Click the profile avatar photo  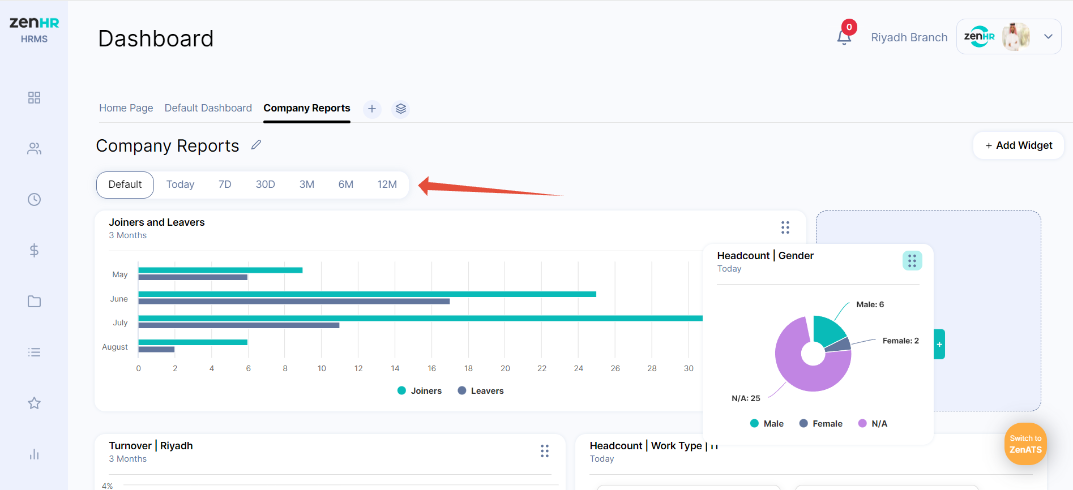(x=1016, y=37)
